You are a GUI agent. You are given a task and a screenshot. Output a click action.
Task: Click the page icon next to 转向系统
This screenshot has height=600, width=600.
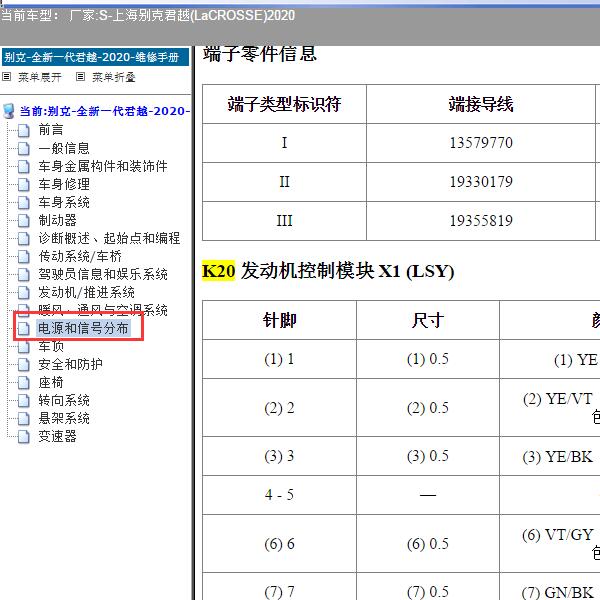click(24, 400)
